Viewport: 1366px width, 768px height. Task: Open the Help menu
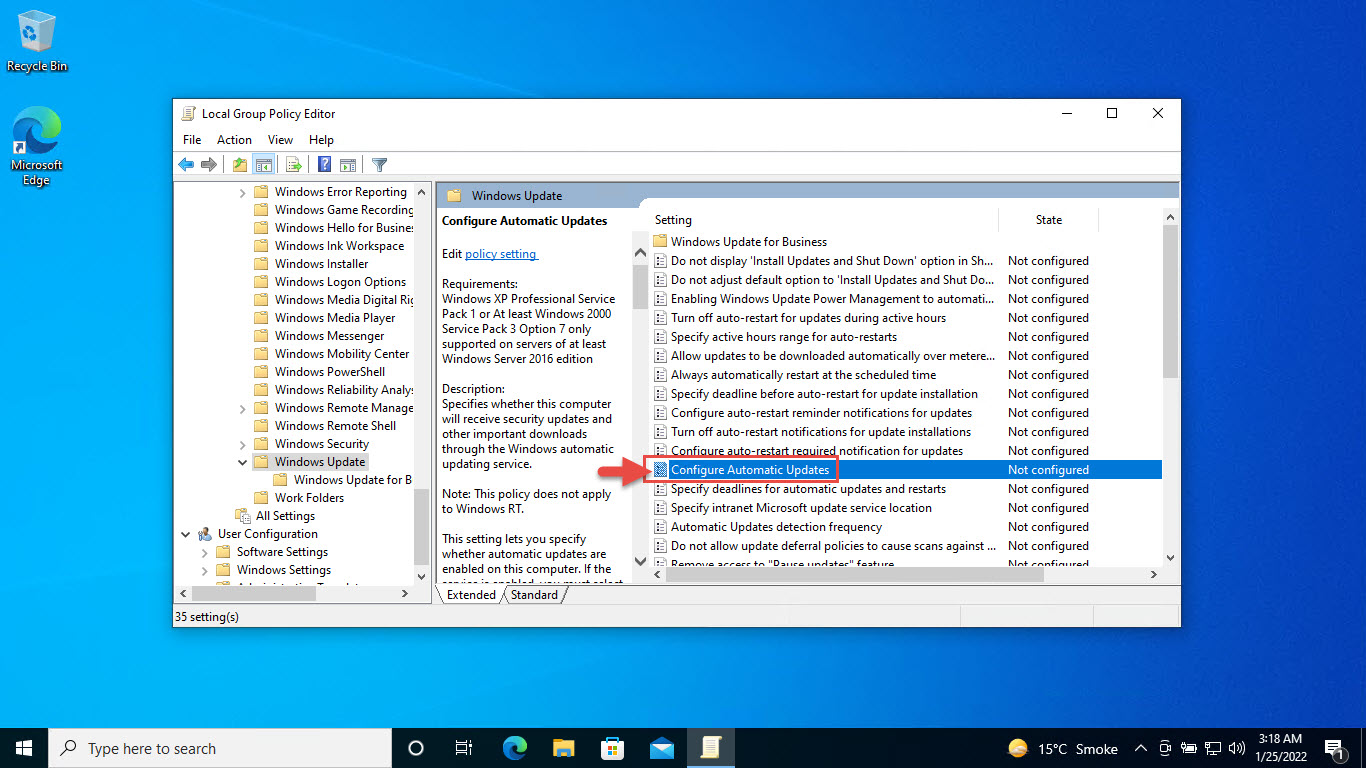pyautogui.click(x=321, y=140)
